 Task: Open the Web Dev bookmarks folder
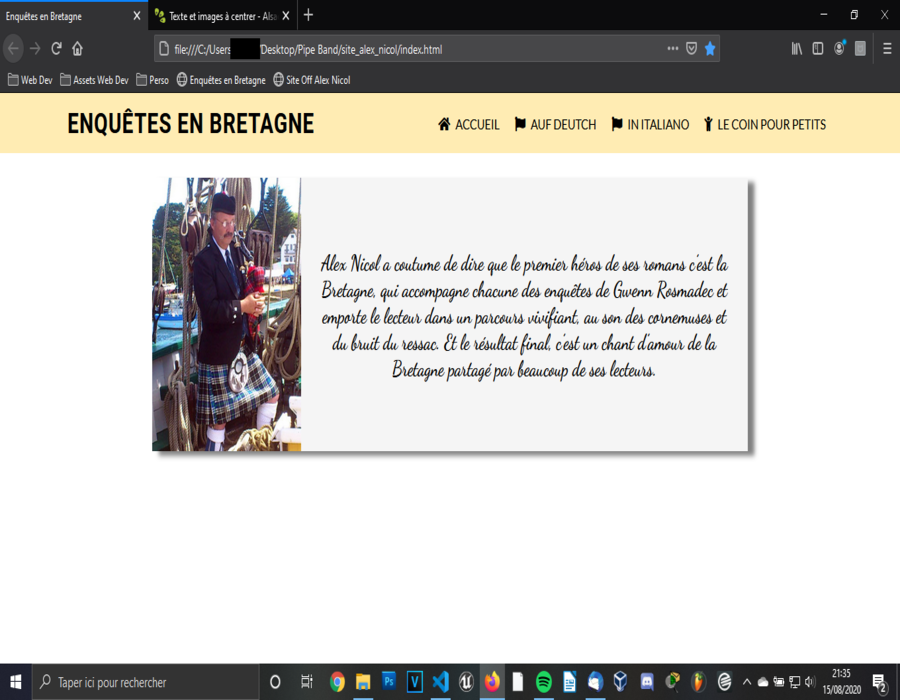pyautogui.click(x=30, y=80)
